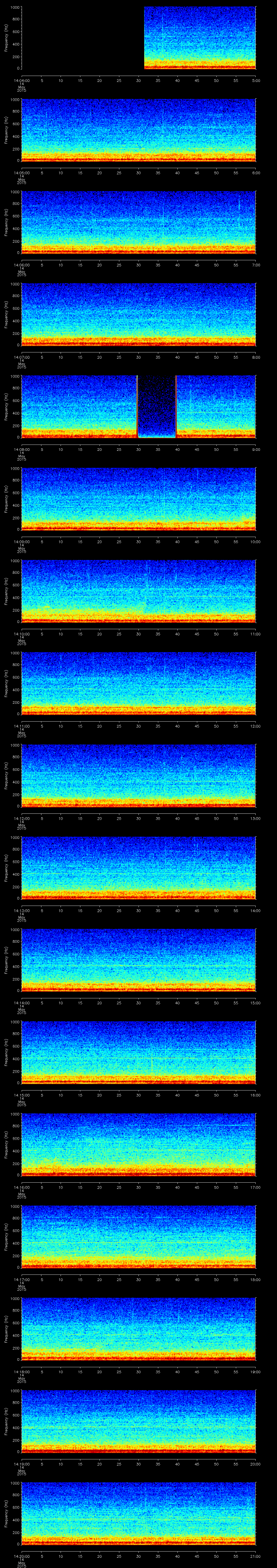This screenshot has width=277, height=1568.
Task: Click the 21:00 end time label
Action: (x=256, y=1556)
